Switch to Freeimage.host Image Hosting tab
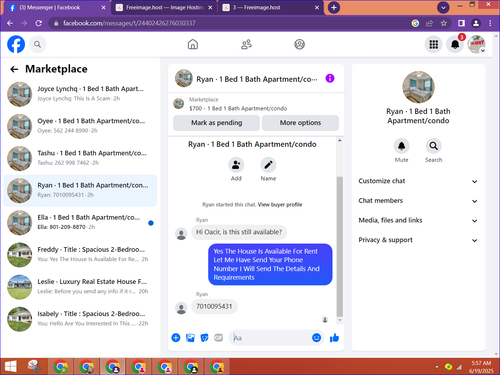 tap(164, 7)
